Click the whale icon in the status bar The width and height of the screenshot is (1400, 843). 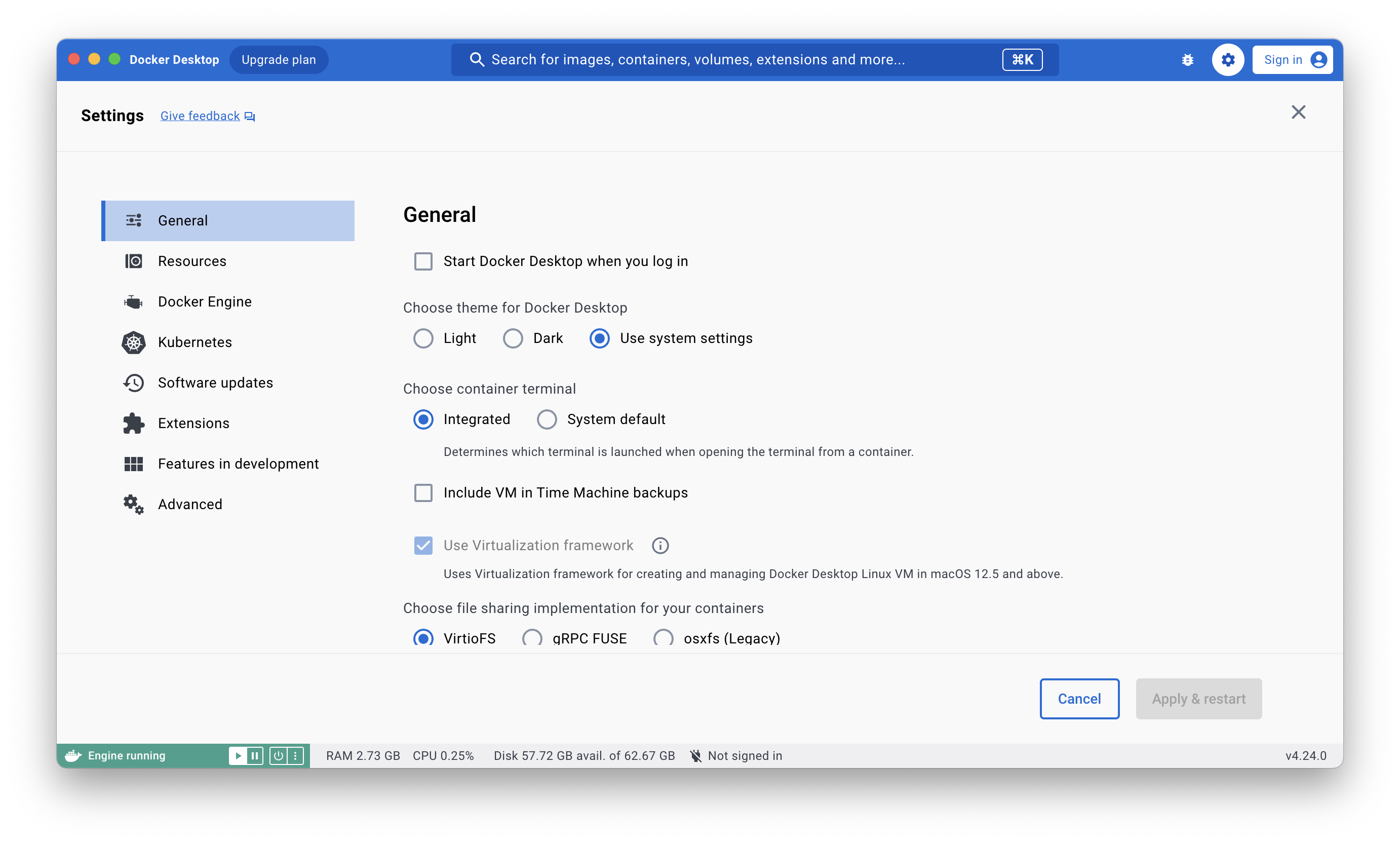[x=73, y=755]
